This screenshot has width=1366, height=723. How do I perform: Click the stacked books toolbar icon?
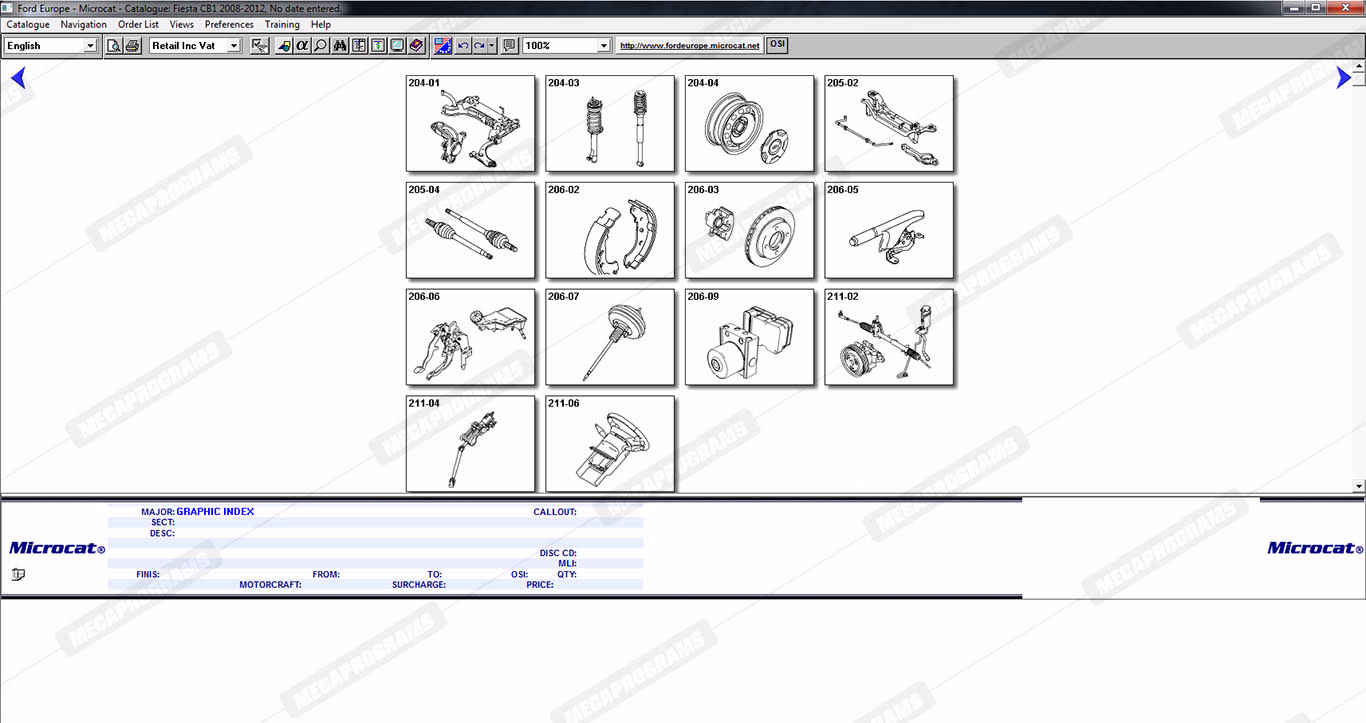(416, 46)
